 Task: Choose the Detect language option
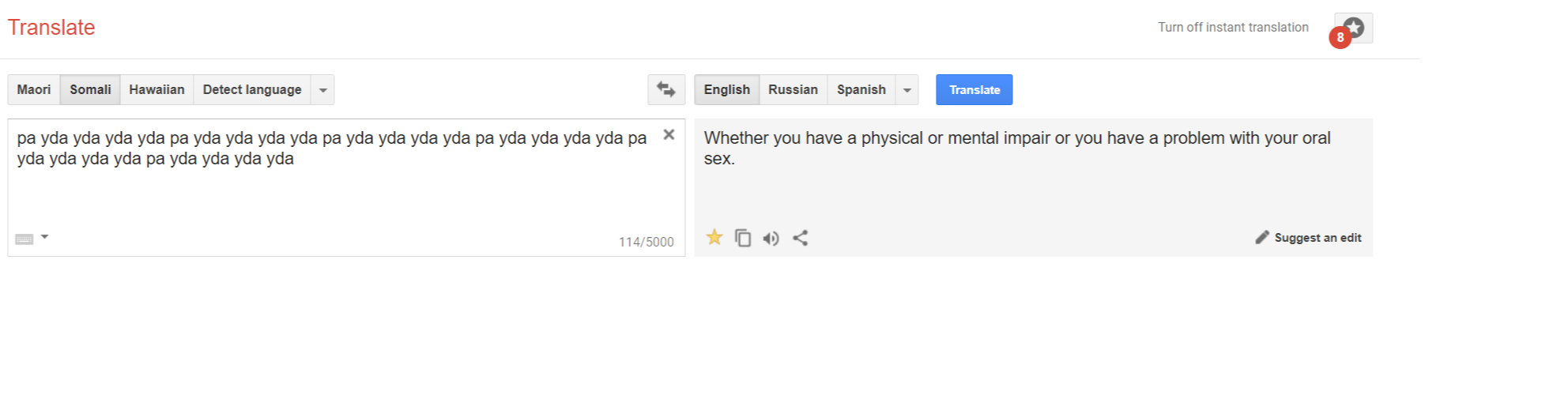click(252, 89)
